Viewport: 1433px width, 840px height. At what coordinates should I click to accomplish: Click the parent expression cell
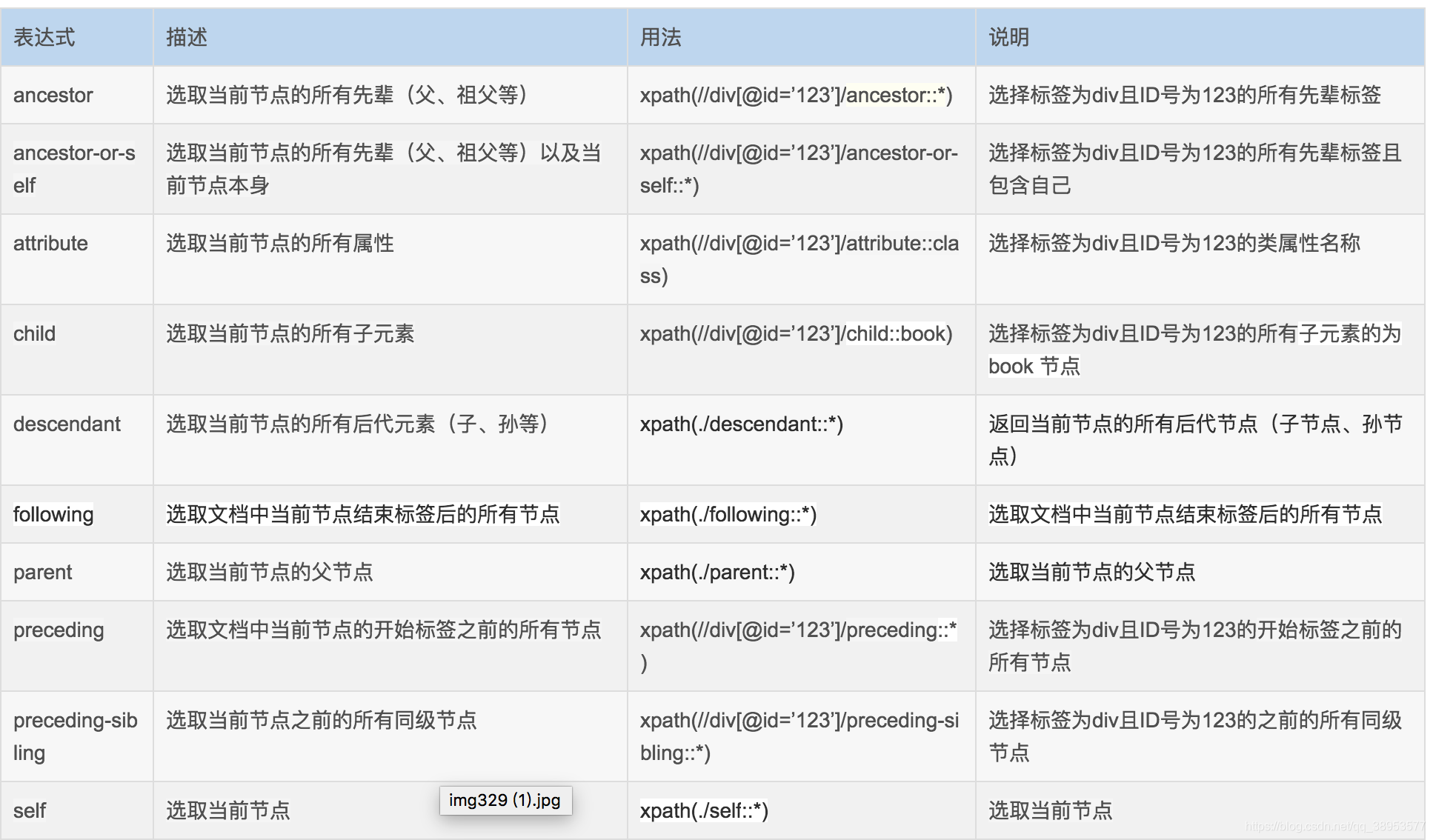click(x=43, y=572)
